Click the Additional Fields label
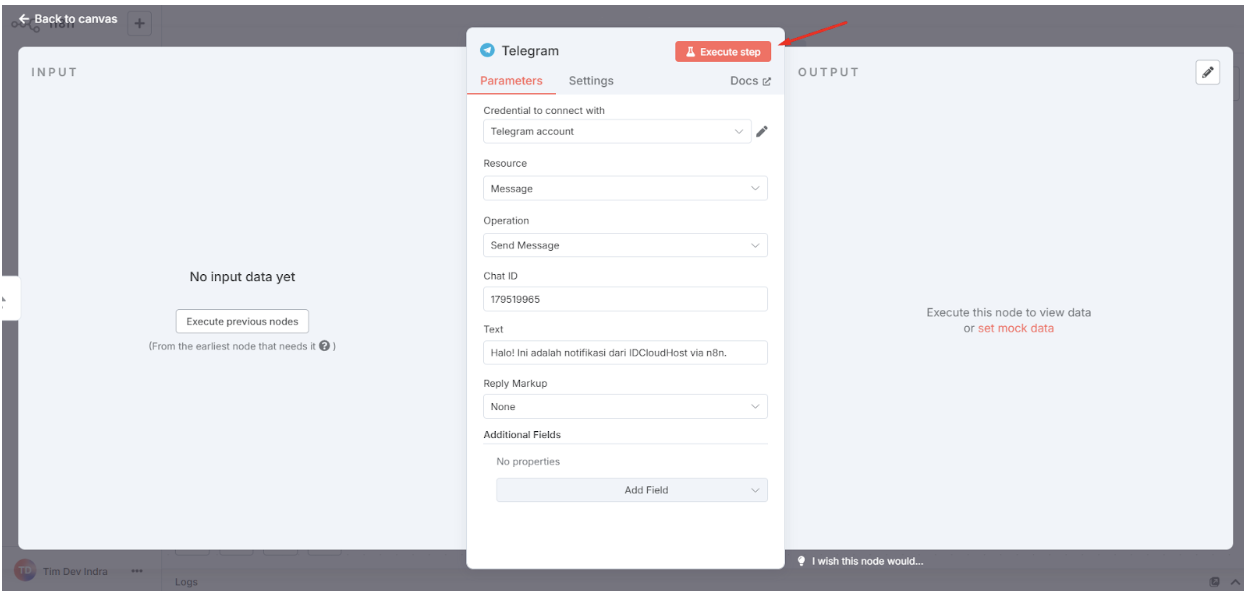Viewport: 1244px width, 596px height. tap(522, 435)
